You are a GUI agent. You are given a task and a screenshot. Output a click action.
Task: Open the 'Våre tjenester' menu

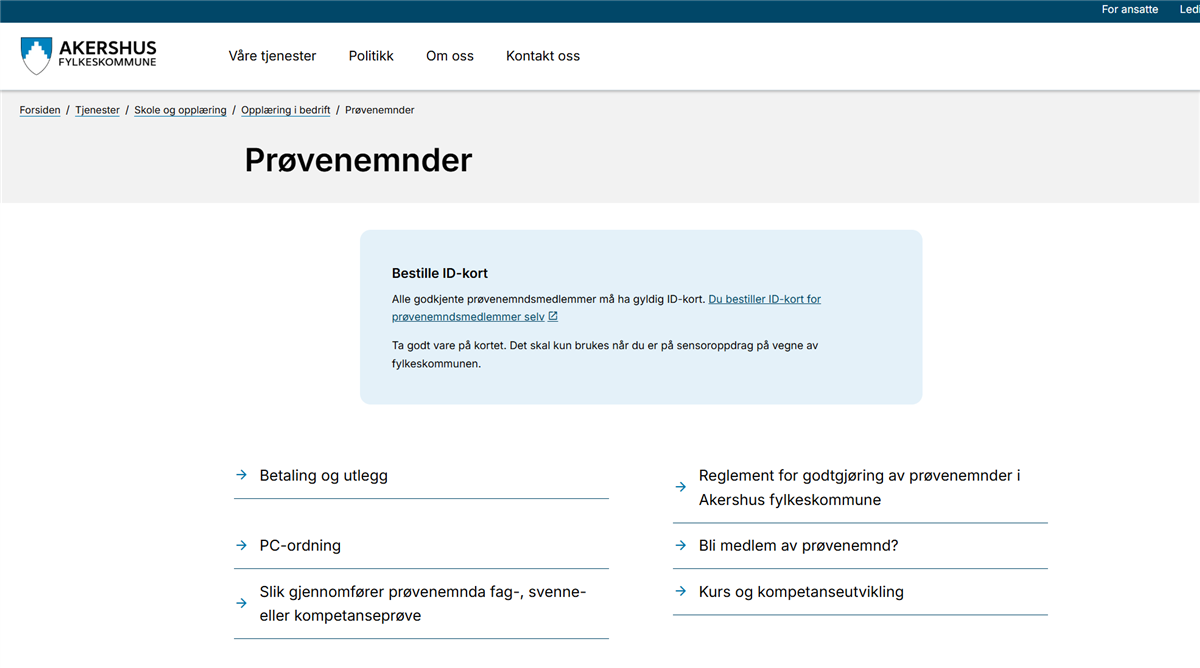272,56
